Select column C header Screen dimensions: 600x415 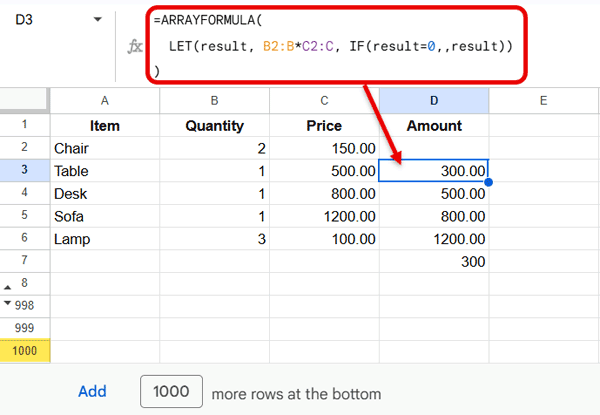[324, 101]
